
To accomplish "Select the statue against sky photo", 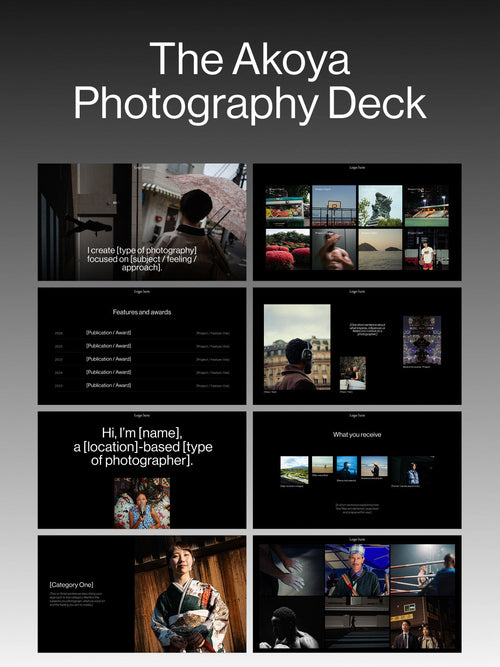I will click(x=380, y=205).
